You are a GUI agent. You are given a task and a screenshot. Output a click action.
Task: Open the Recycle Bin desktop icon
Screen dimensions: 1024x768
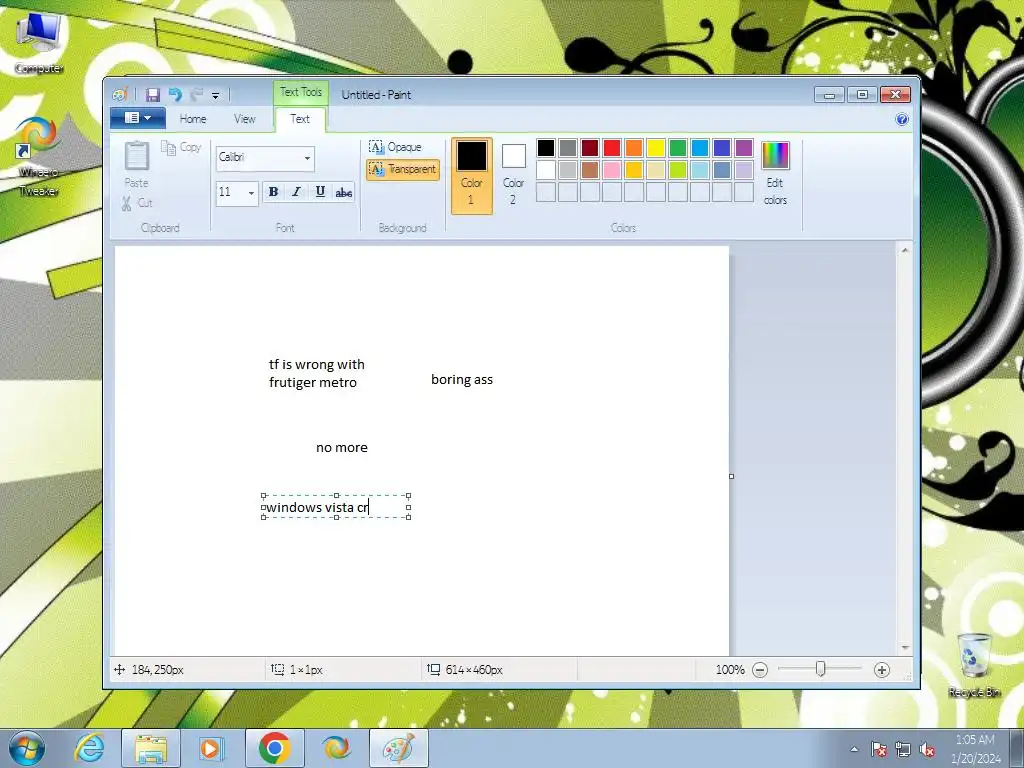click(x=974, y=665)
